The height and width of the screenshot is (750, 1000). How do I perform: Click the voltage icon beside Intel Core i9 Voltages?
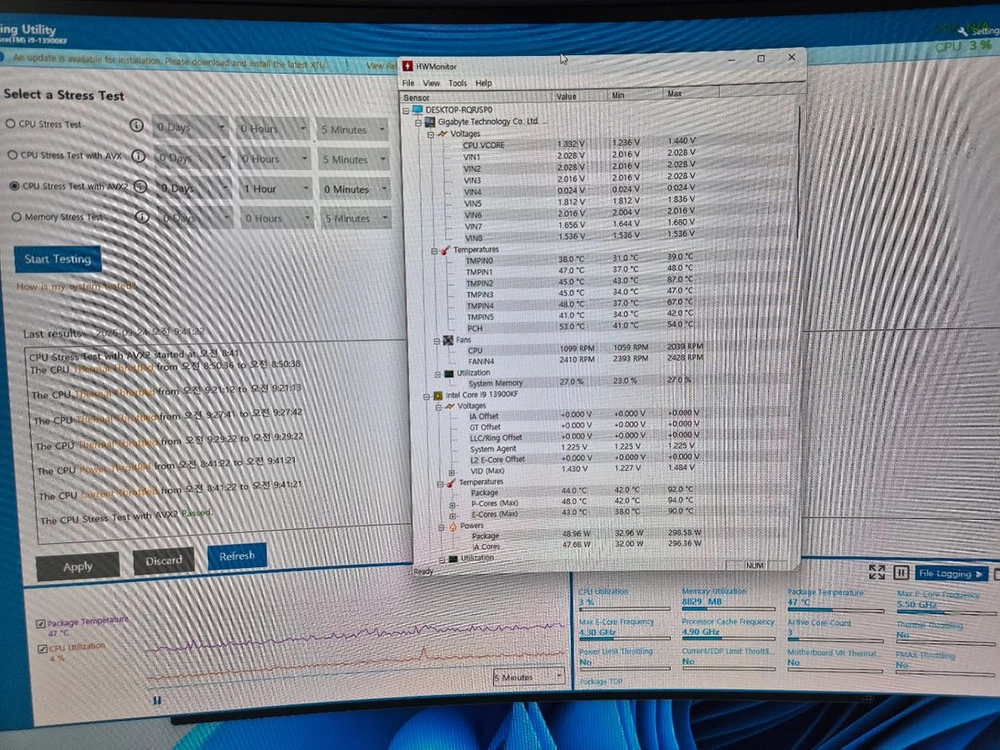click(450, 406)
